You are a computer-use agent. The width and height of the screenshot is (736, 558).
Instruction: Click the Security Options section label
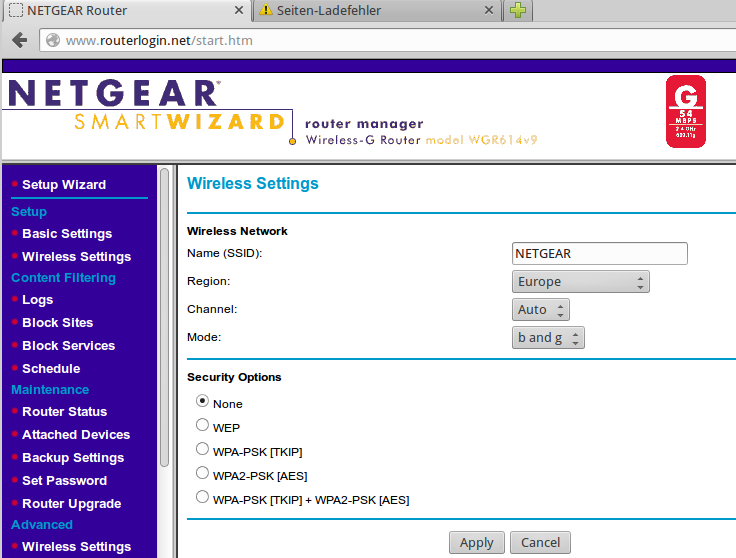[x=234, y=377]
